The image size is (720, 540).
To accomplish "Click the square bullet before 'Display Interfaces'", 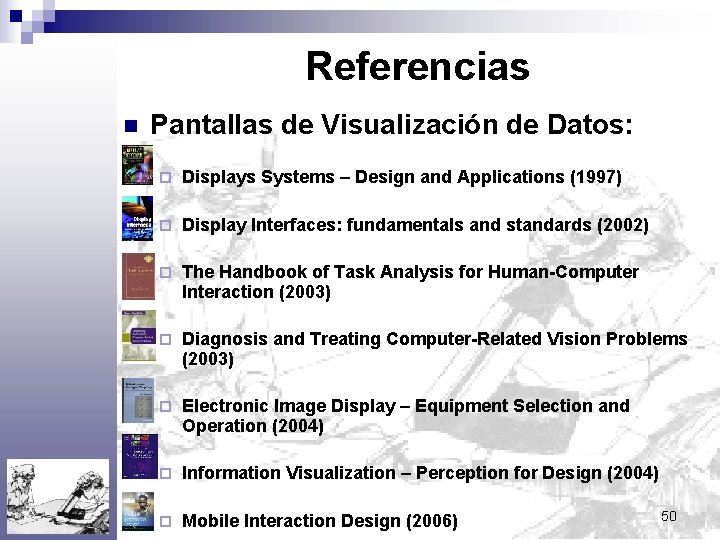I will click(x=166, y=225).
